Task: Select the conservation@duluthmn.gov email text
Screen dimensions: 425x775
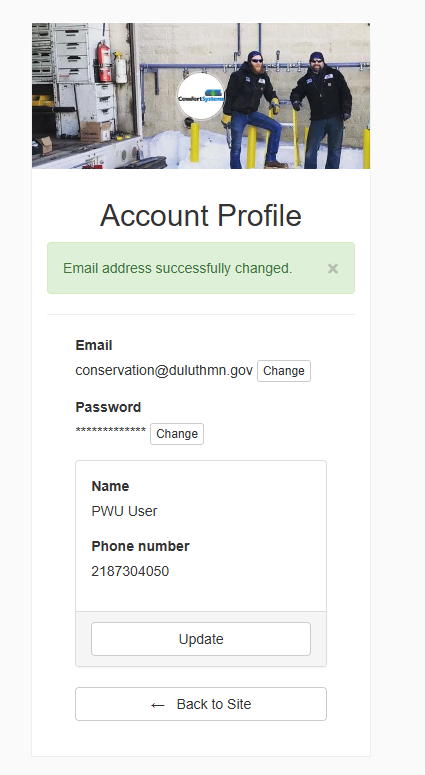Action: click(164, 370)
